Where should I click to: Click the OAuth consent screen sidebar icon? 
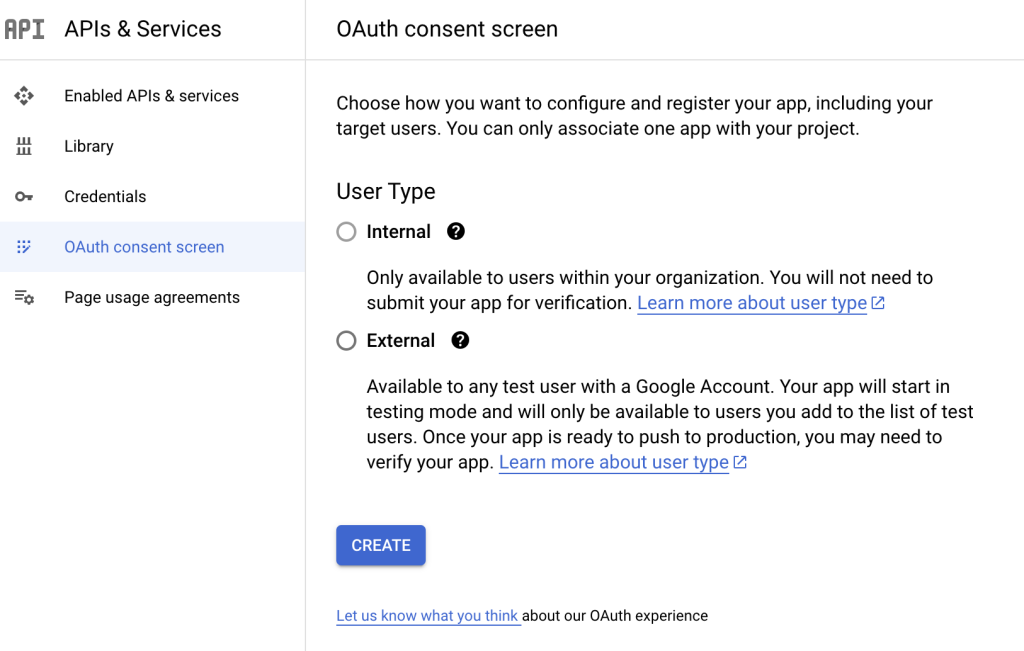[x=24, y=247]
